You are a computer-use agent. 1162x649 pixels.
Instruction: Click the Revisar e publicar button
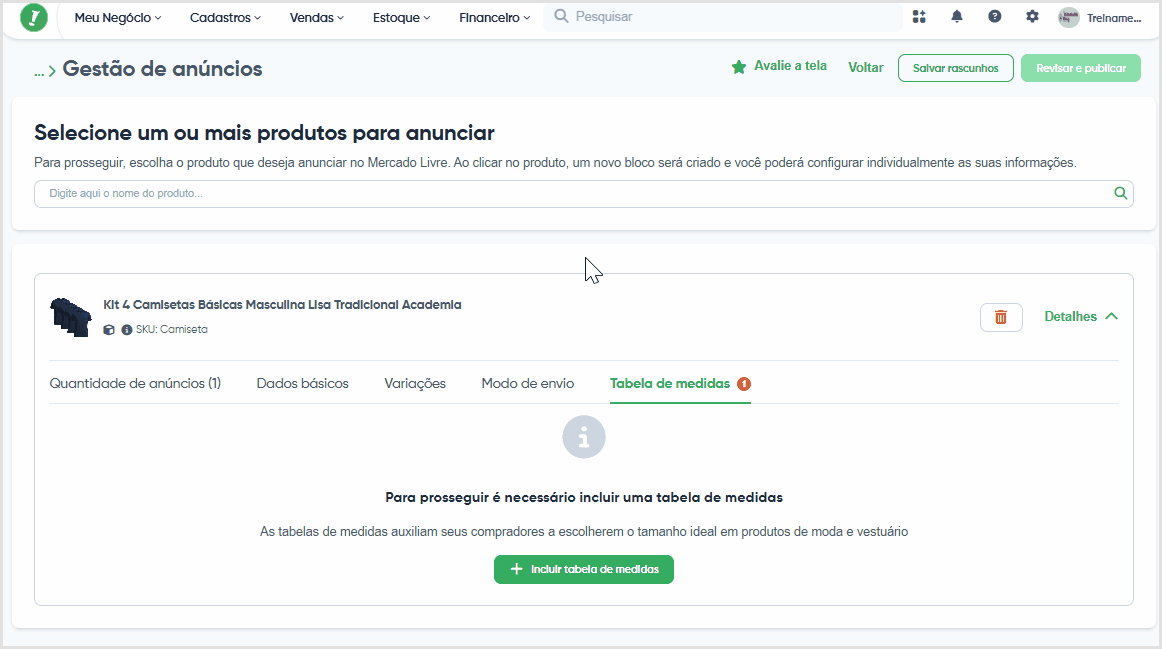(x=1080, y=68)
